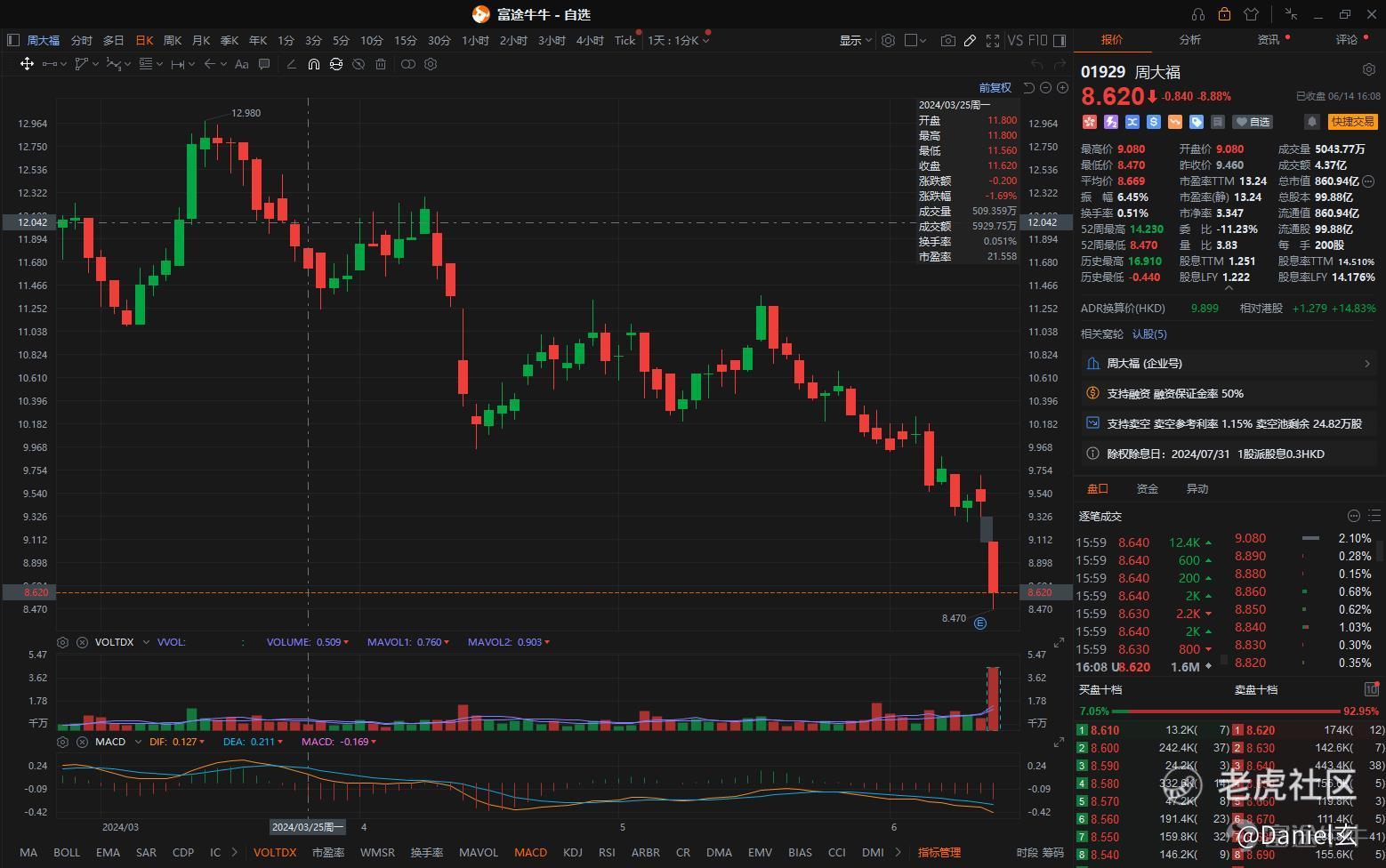Delete drawings with the trash icon
The height and width of the screenshot is (868, 1386).
coord(381,64)
